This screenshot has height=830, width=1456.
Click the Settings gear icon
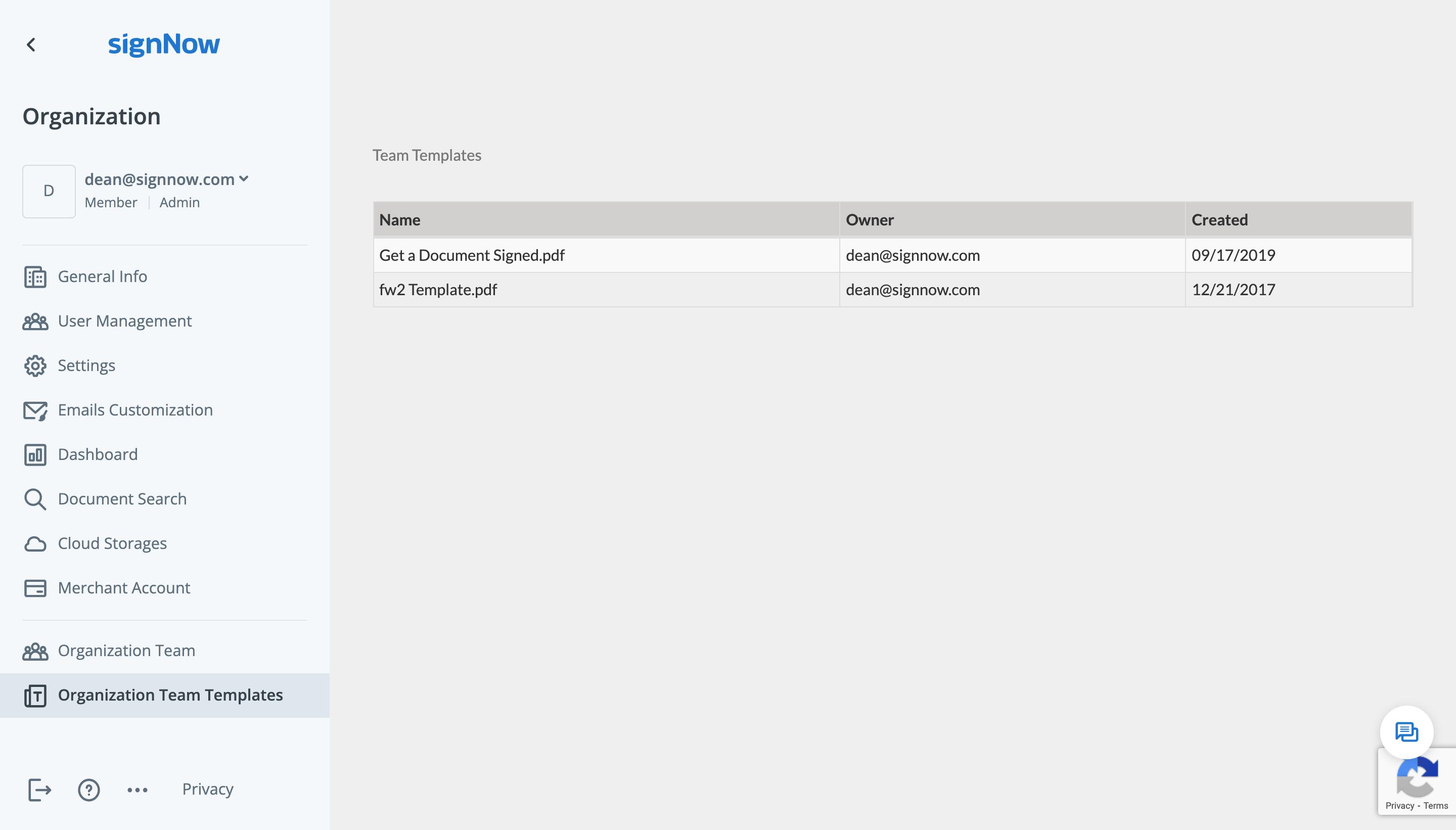click(35, 366)
